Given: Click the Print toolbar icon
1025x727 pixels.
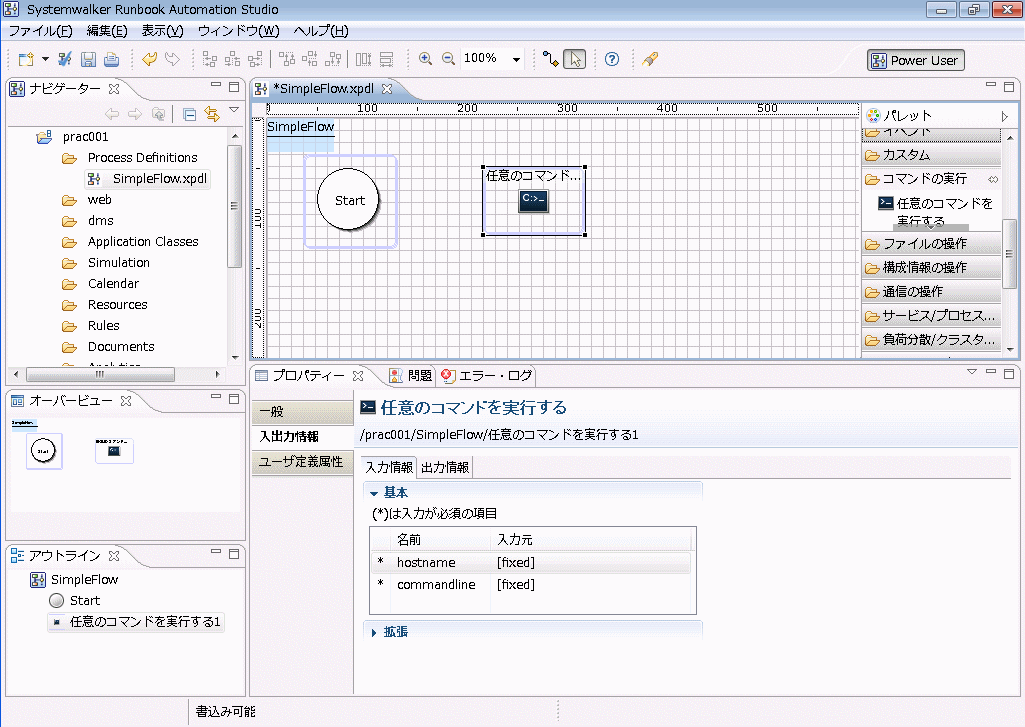Looking at the screenshot, I should coord(112,59).
